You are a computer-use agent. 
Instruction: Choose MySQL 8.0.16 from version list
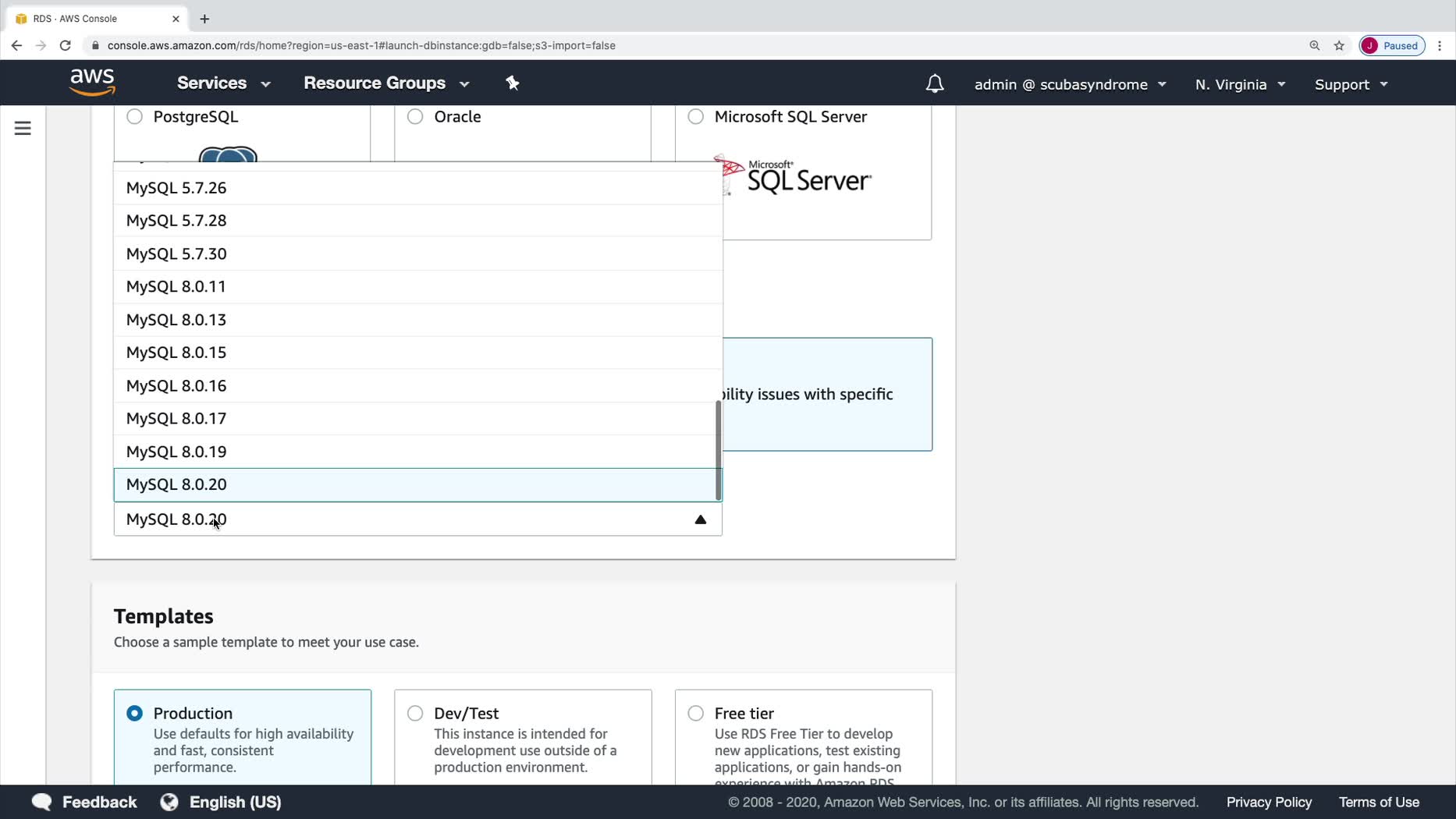pyautogui.click(x=418, y=385)
